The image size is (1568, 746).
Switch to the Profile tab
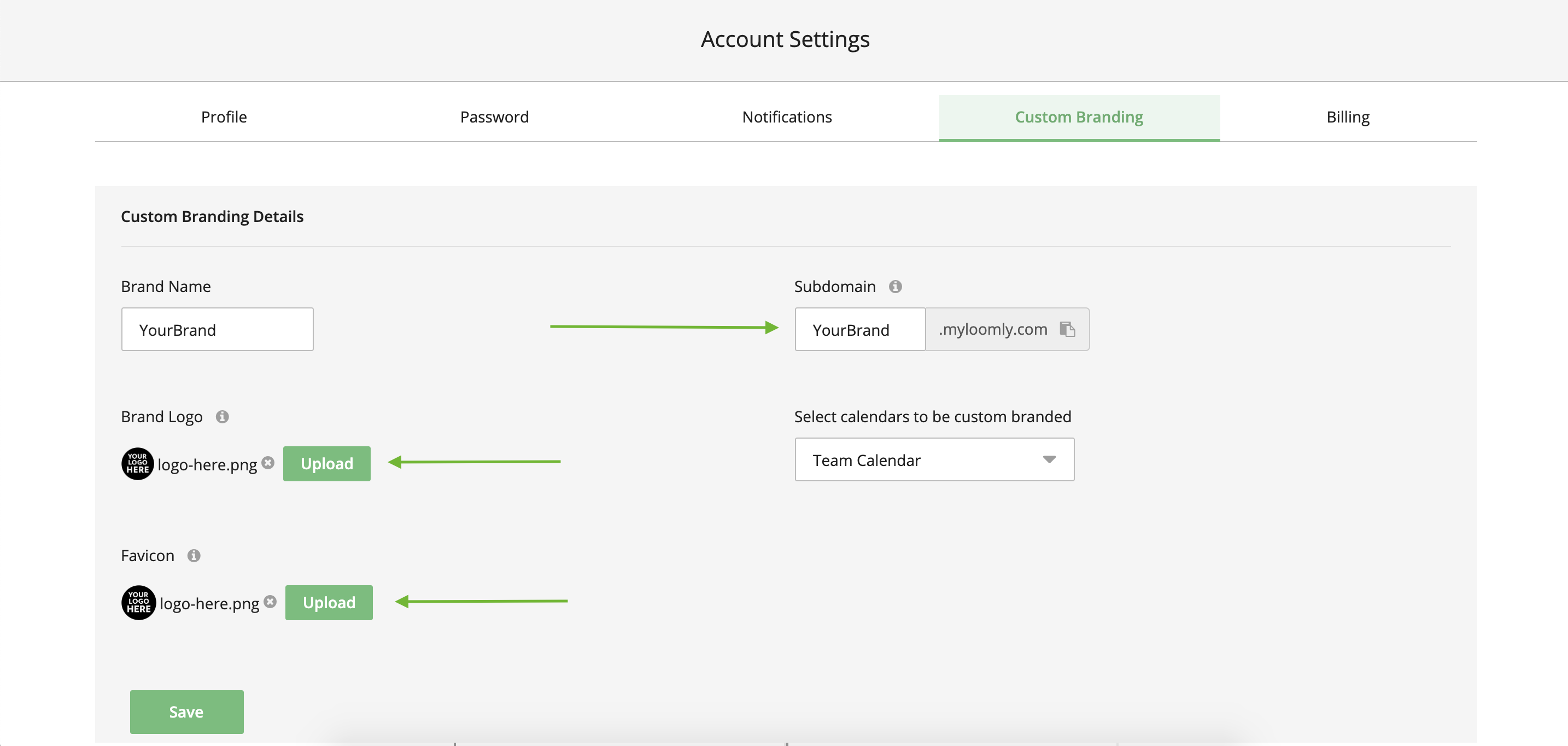tap(224, 117)
